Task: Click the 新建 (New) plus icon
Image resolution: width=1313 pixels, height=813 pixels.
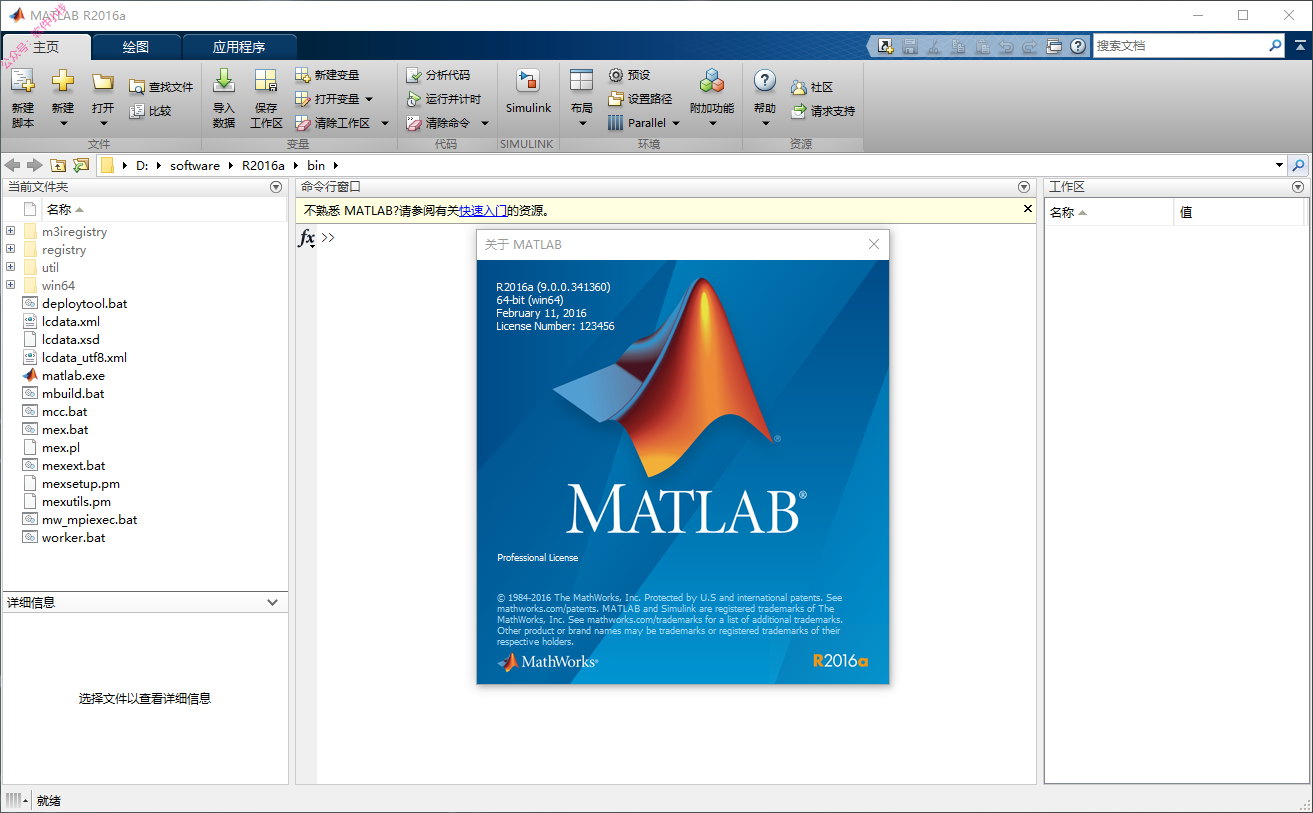Action: [63, 82]
